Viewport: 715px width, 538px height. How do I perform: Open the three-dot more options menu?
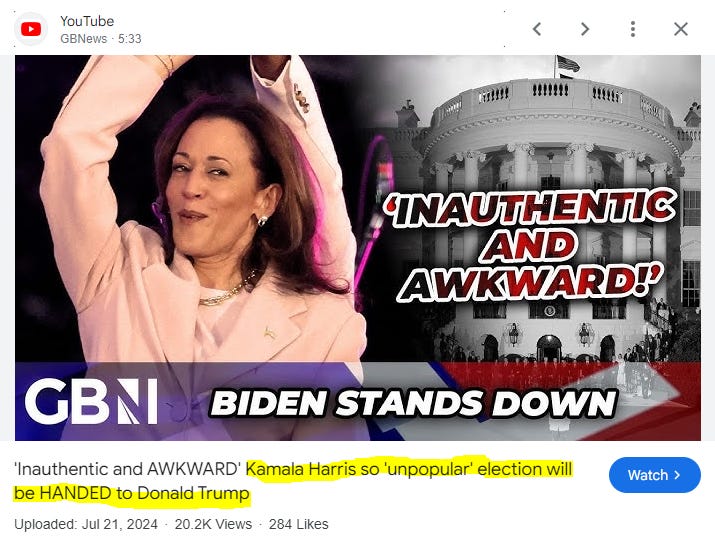(632, 29)
